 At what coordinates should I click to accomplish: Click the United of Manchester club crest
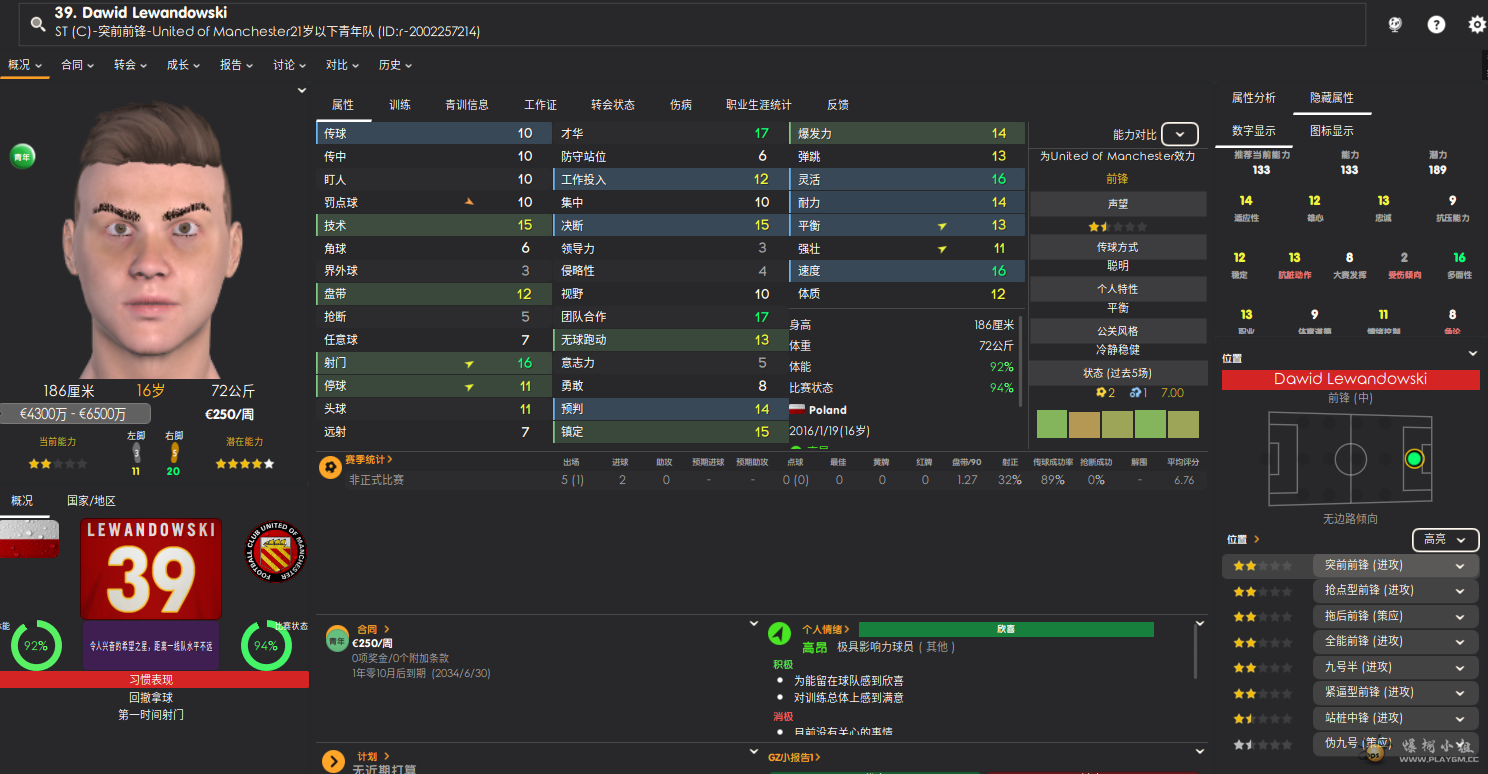[x=275, y=553]
